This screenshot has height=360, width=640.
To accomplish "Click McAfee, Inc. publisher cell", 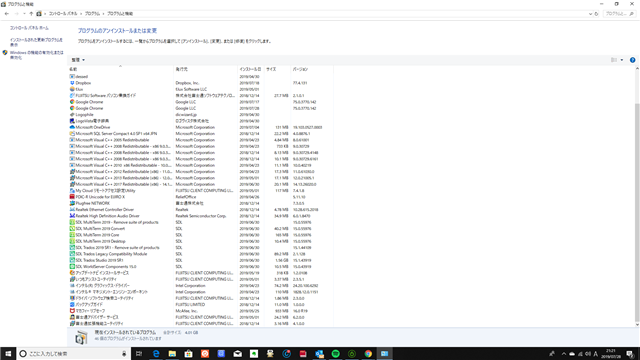I will click(x=187, y=311).
